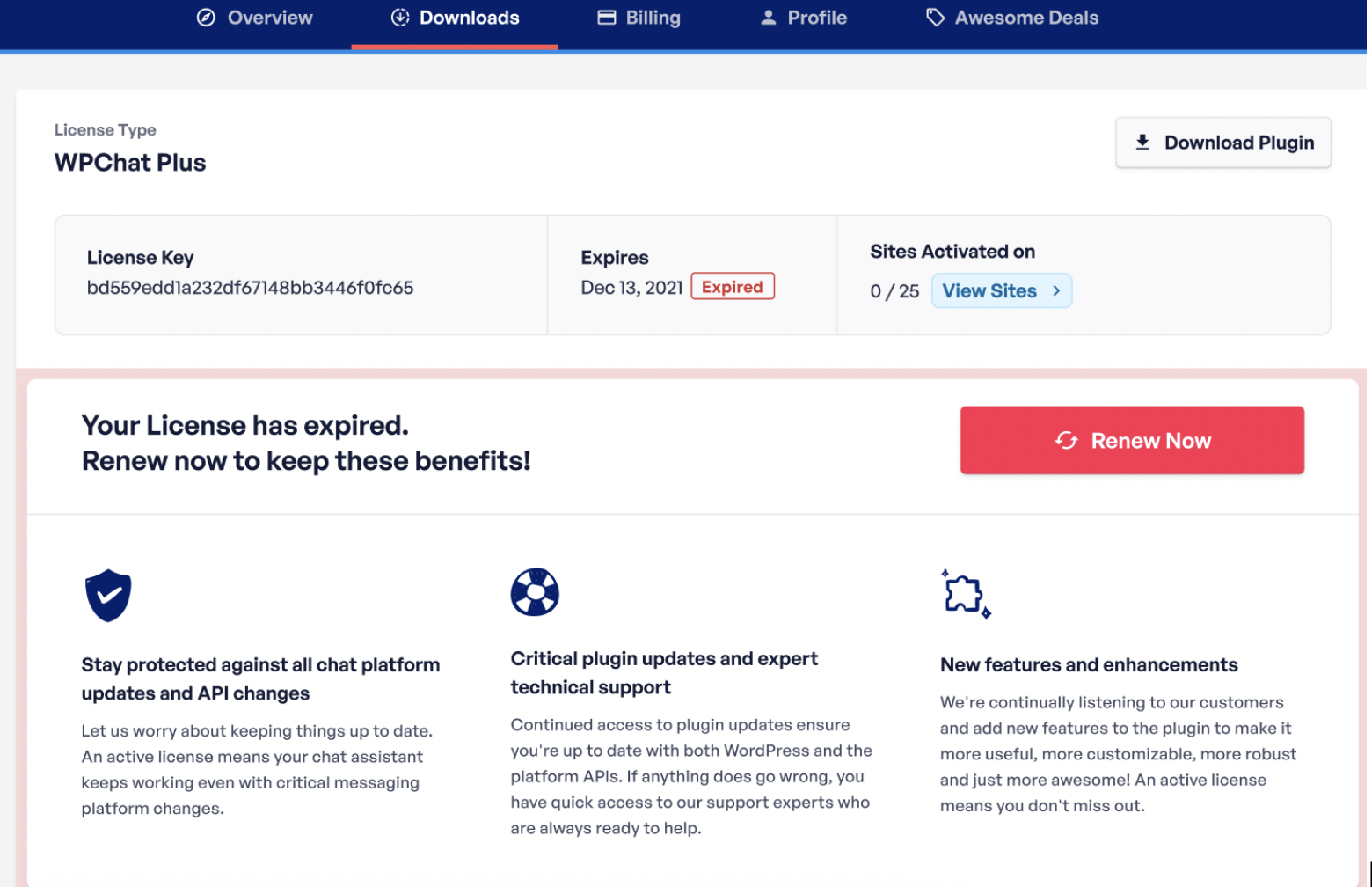This screenshot has width=1372, height=887.
Task: Click the shield checkmark icon
Action: tap(108, 596)
